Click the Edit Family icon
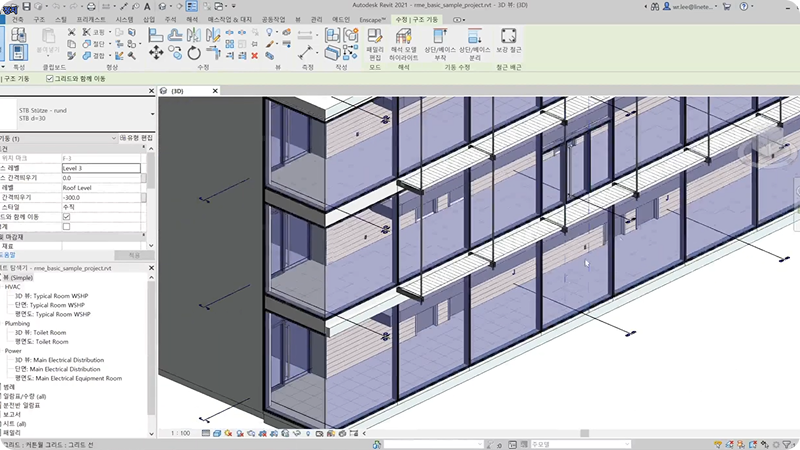The width and height of the screenshot is (800, 450). (375, 37)
